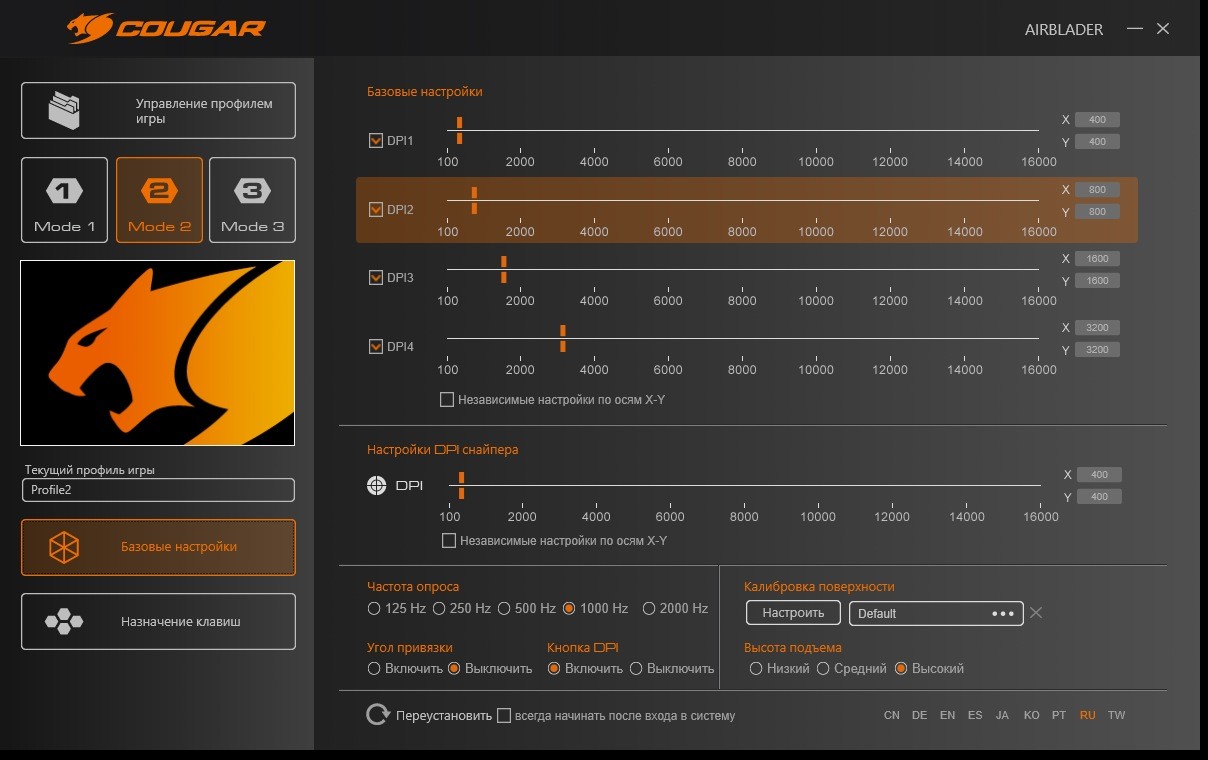Click the circular arrow reset icon
This screenshot has width=1208, height=760.
pos(378,715)
